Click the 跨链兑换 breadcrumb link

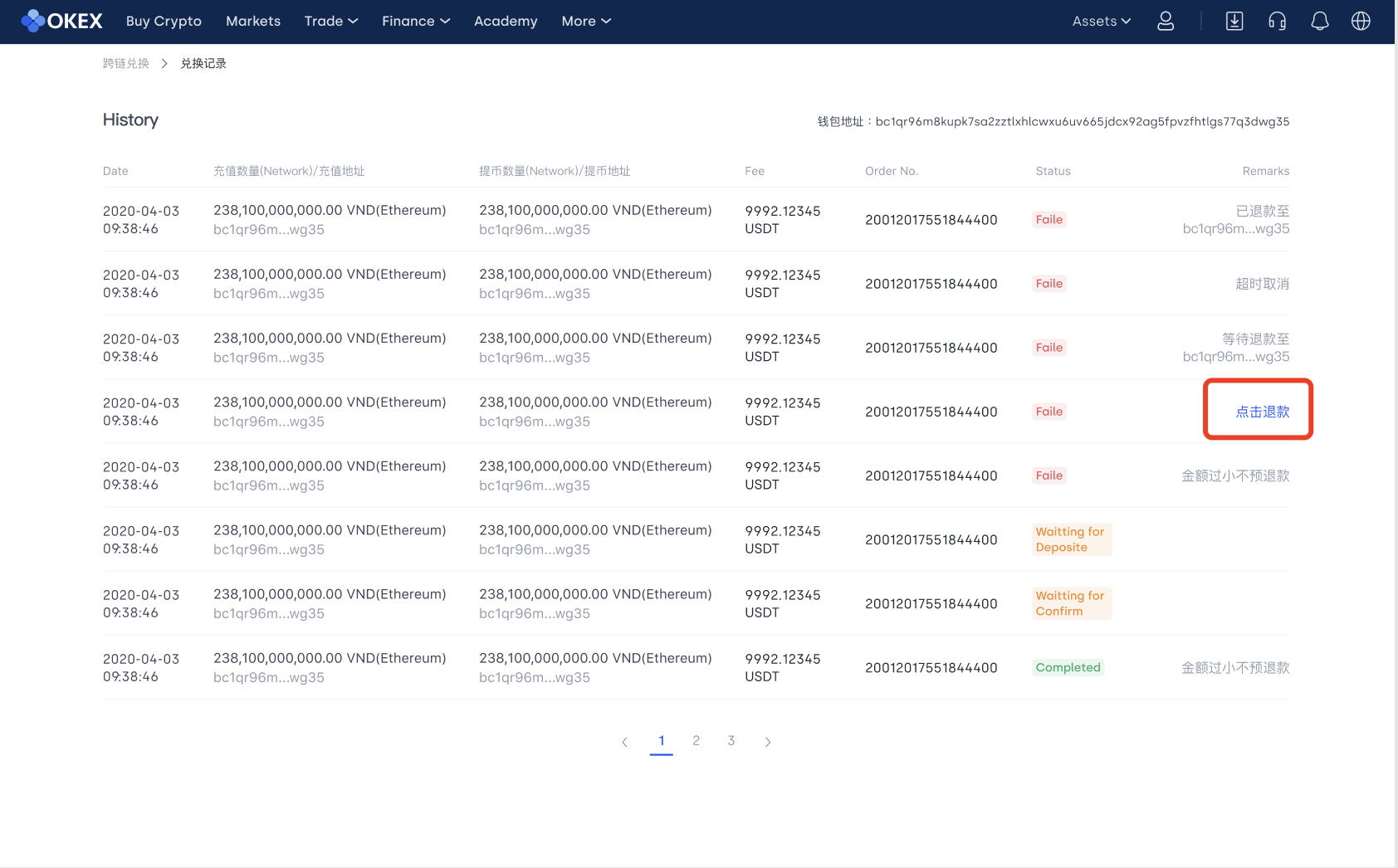click(x=126, y=64)
